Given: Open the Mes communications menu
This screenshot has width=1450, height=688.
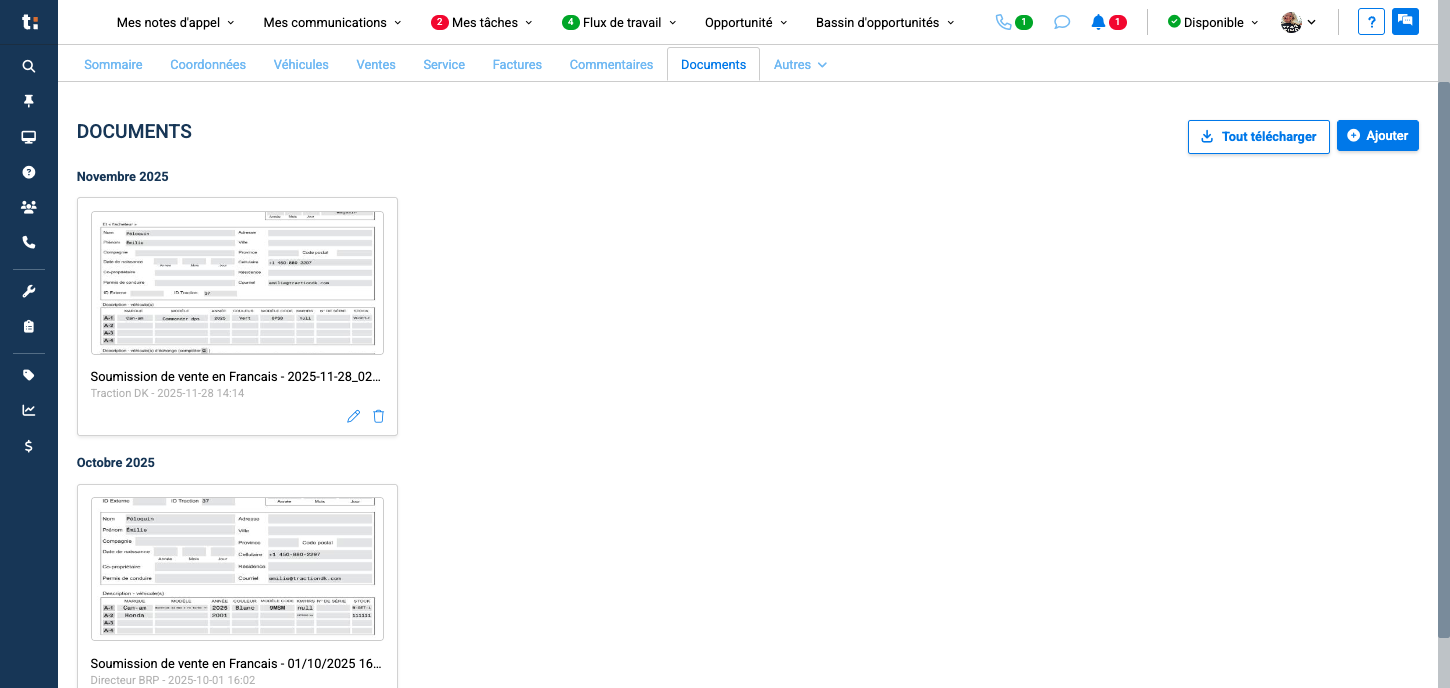Looking at the screenshot, I should (332, 22).
